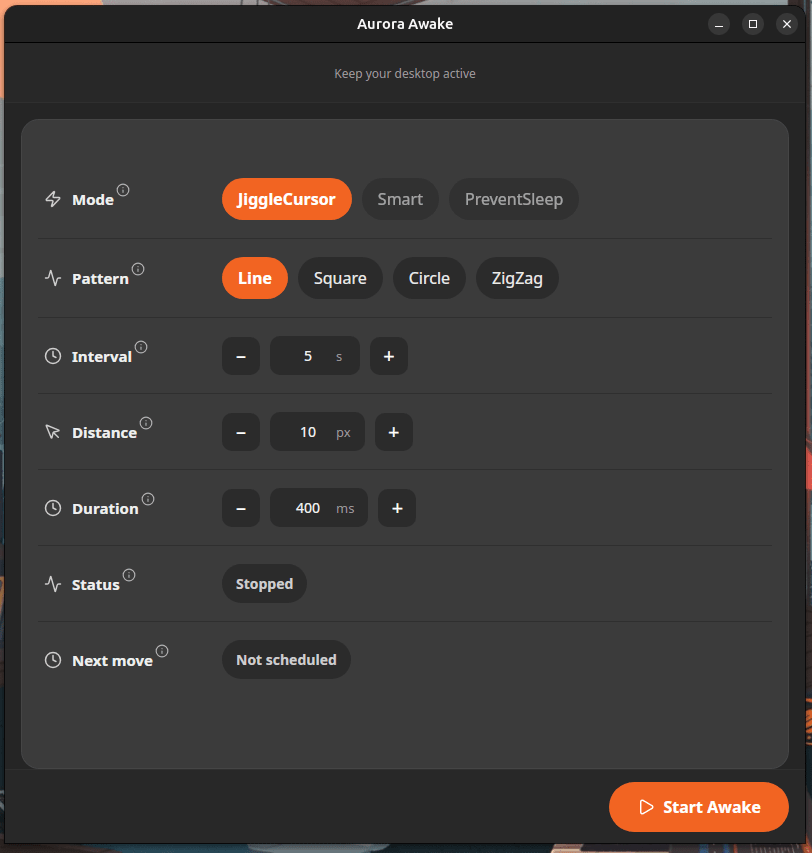
Task: Click the clock icon beside Duration
Action: 53,508
